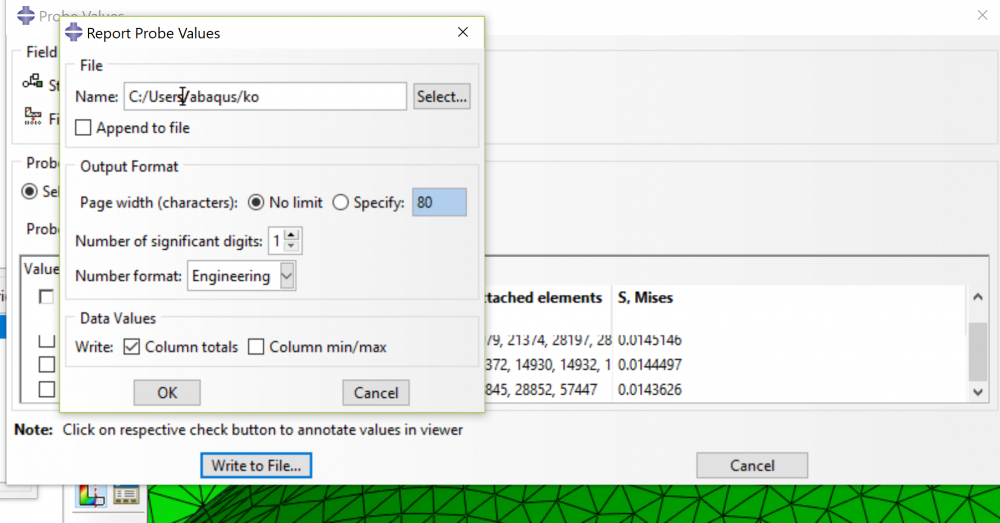Select the 0.0143626 Mises value cell
The image size is (1000, 523).
pyautogui.click(x=649, y=390)
